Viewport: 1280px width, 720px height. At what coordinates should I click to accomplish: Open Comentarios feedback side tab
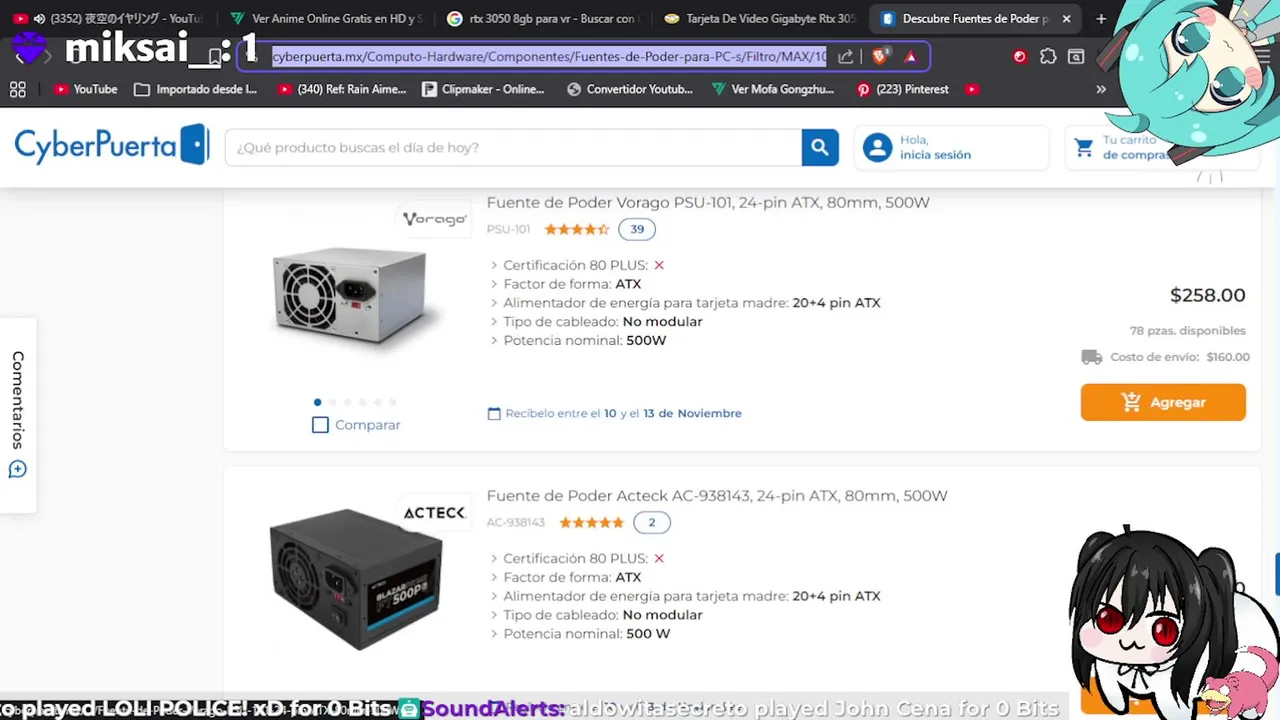pos(18,415)
